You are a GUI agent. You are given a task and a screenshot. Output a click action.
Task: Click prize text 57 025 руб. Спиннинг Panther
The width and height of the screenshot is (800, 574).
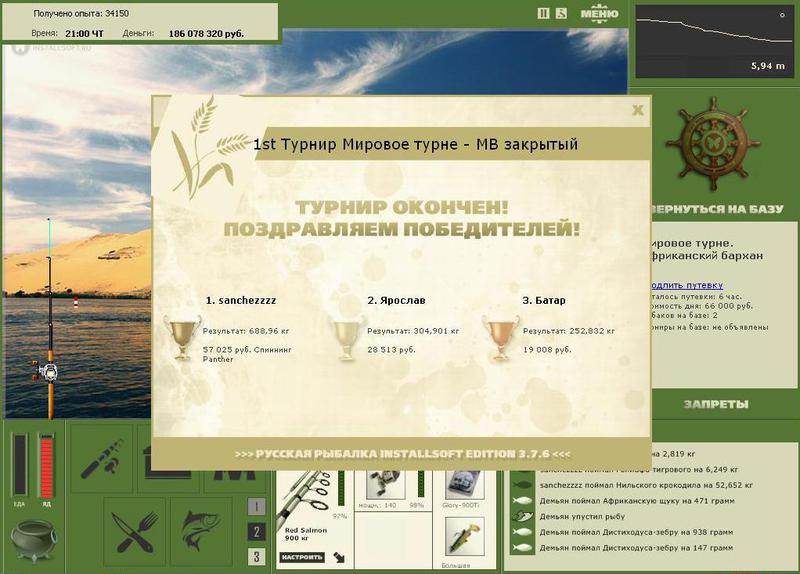(x=247, y=355)
